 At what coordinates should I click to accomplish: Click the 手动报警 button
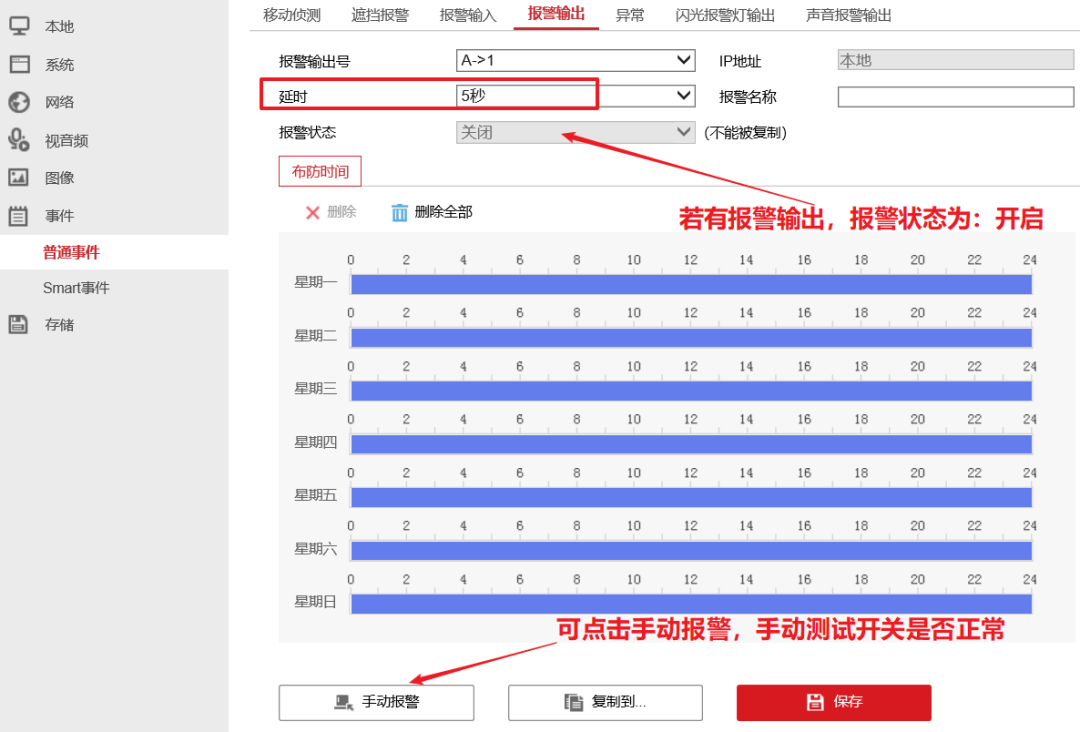[376, 702]
